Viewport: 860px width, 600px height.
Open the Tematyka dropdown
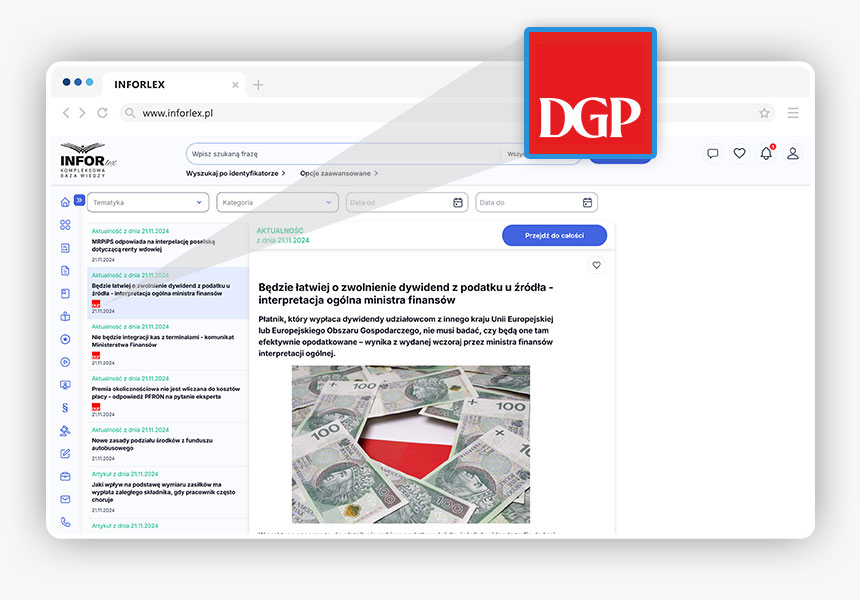[148, 202]
